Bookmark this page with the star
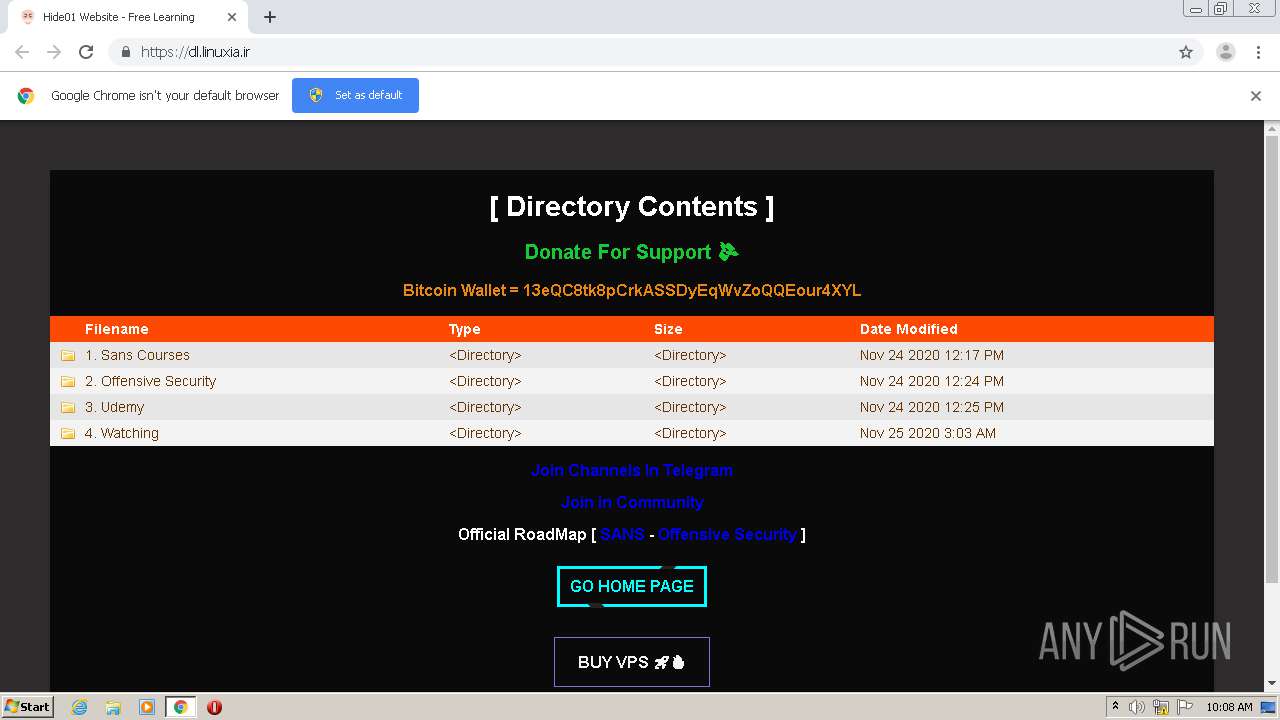Image resolution: width=1280 pixels, height=720 pixels. point(1186,52)
